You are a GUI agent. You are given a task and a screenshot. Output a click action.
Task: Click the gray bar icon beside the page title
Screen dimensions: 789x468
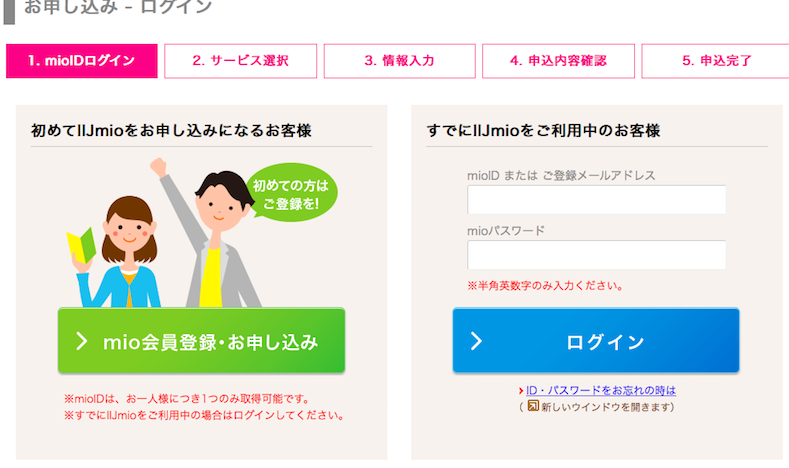click(x=9, y=12)
